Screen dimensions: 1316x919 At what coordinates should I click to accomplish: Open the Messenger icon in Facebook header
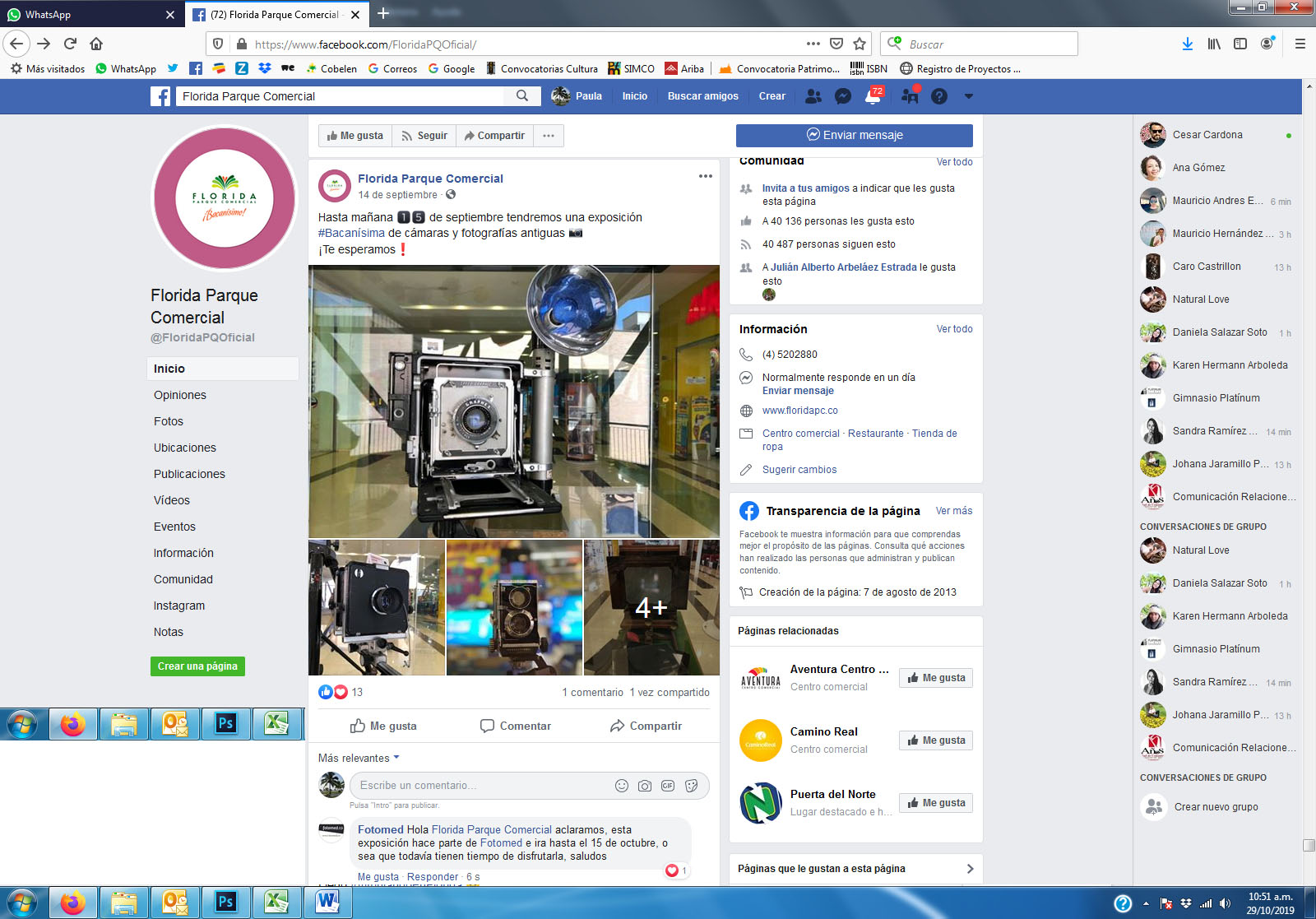843,96
